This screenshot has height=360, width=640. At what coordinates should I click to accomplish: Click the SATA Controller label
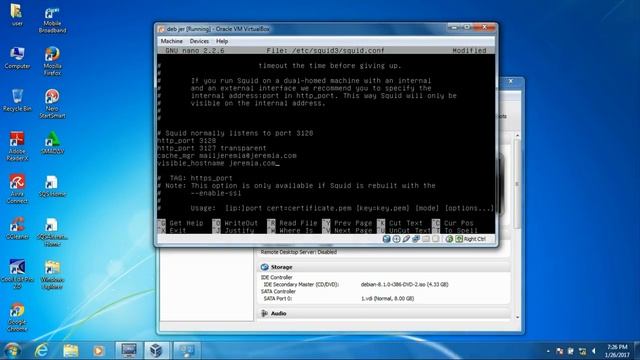(x=278, y=291)
